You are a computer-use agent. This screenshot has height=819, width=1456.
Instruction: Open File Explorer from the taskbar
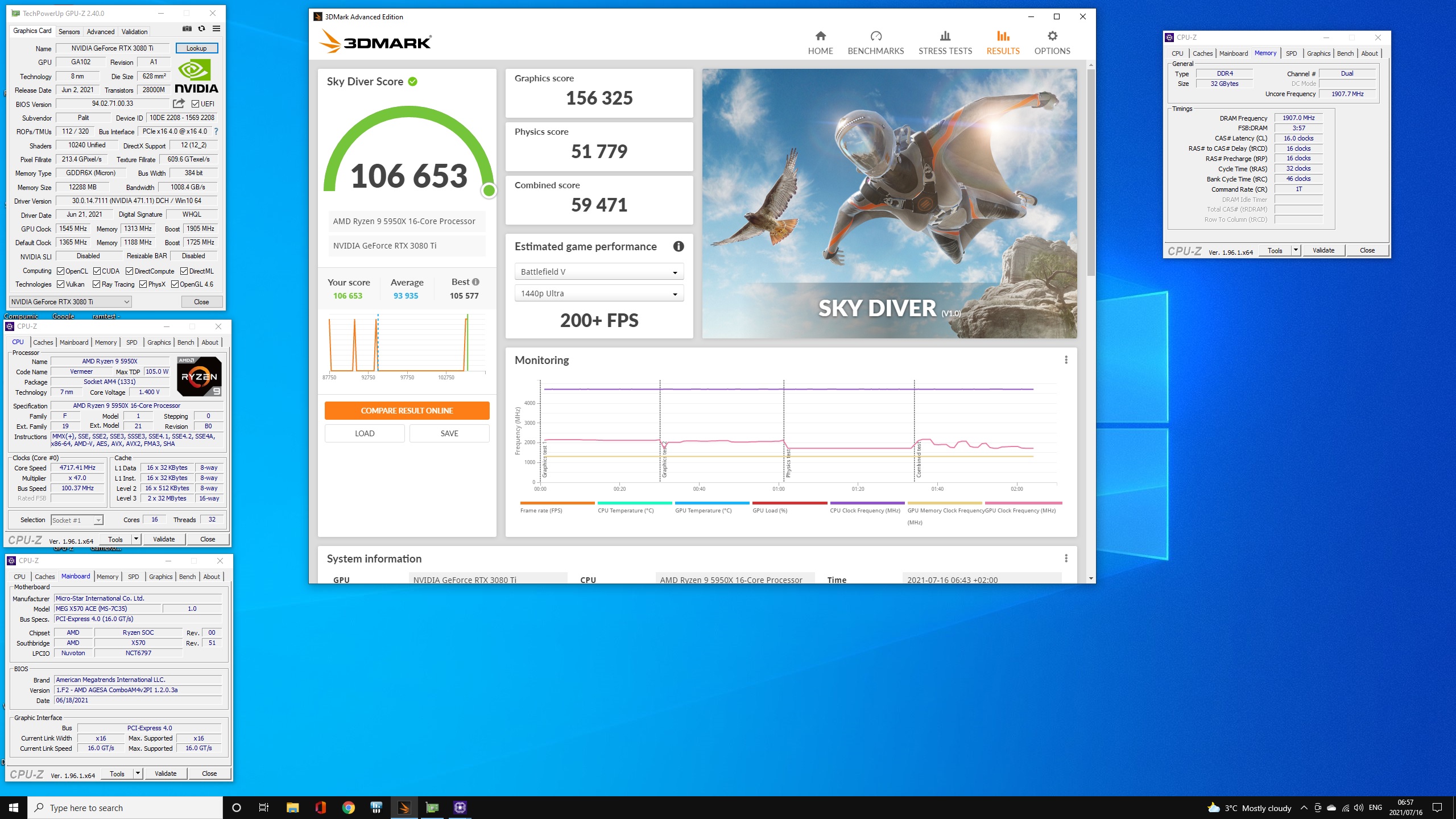(x=292, y=808)
